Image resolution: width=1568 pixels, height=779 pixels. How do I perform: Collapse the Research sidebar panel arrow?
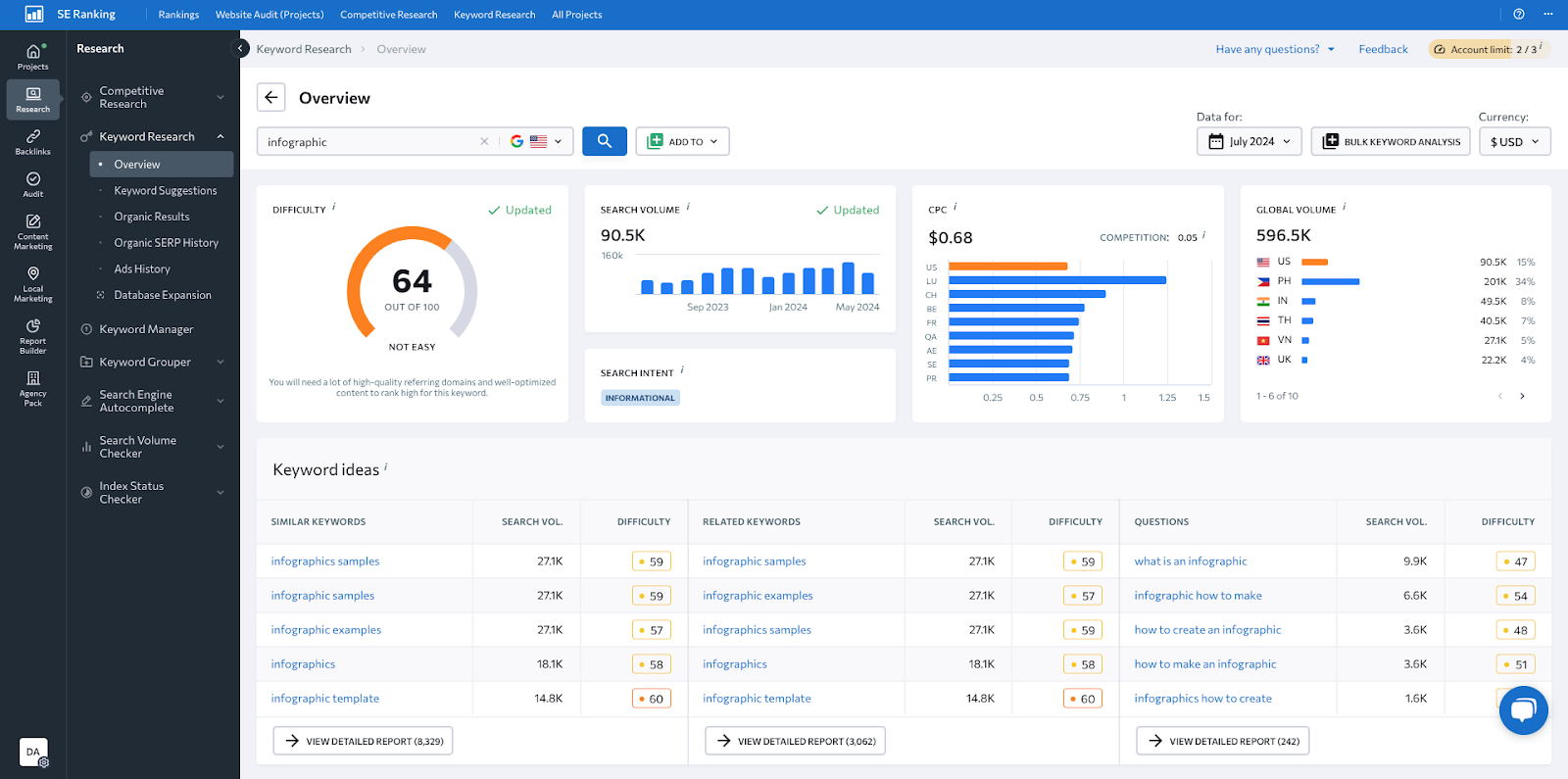point(240,48)
